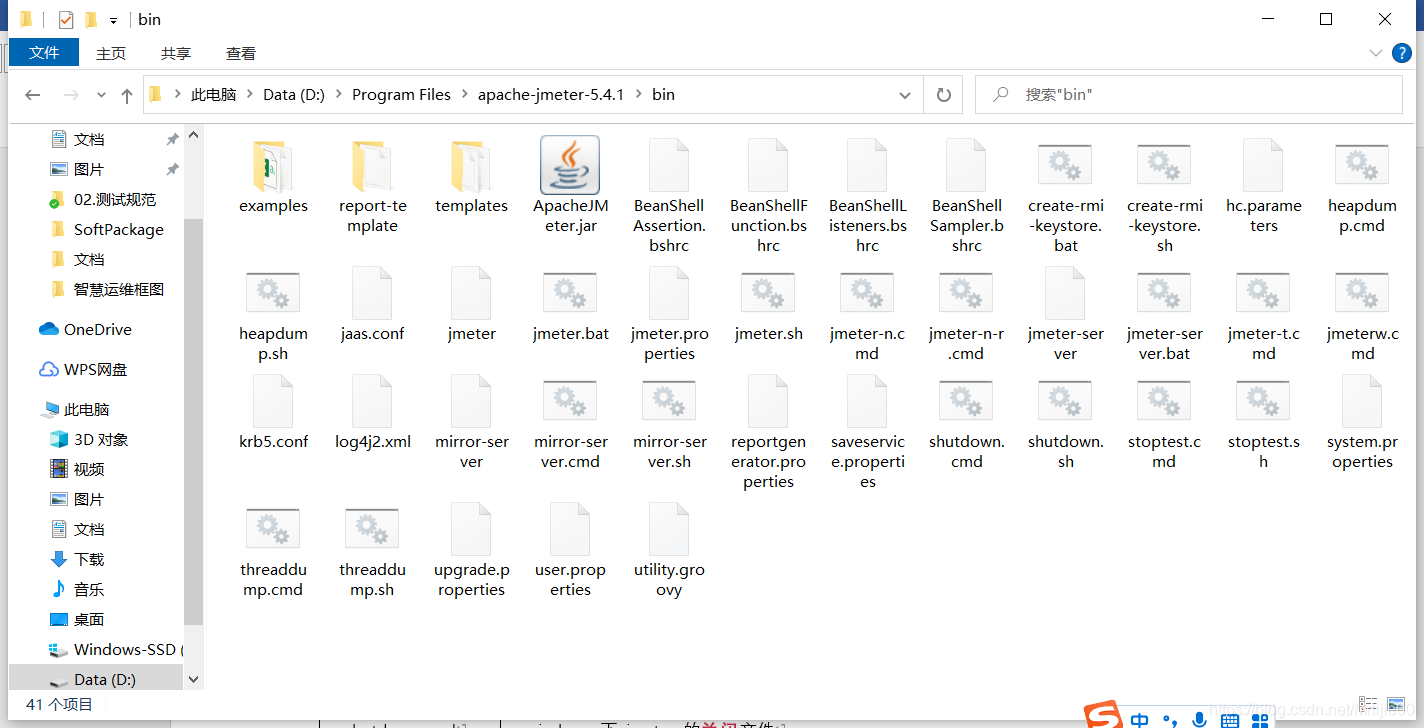1424x728 pixels.
Task: Select WPS网盘 in the navigation pane
Action: tap(95, 369)
